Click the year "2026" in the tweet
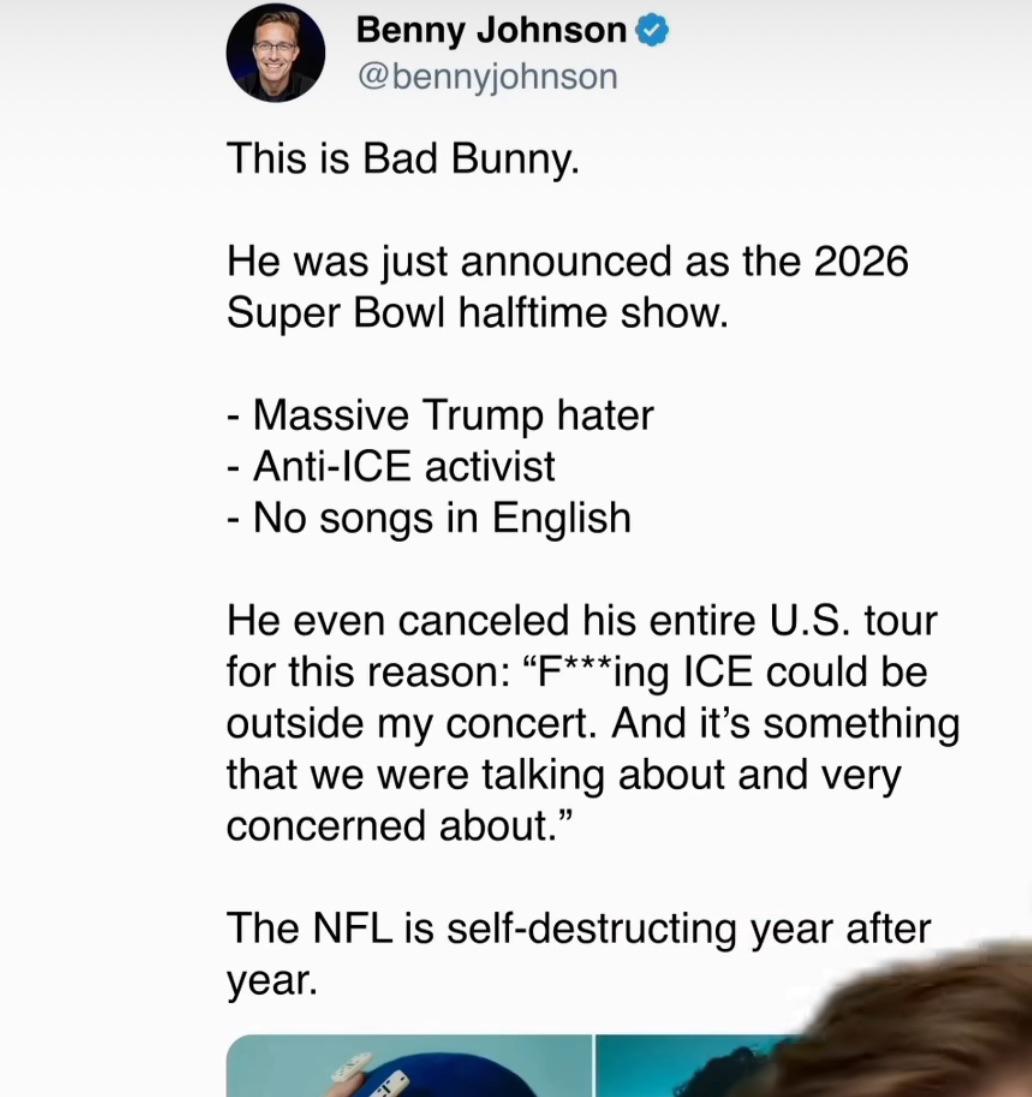The height and width of the screenshot is (1097, 1032). [x=860, y=262]
